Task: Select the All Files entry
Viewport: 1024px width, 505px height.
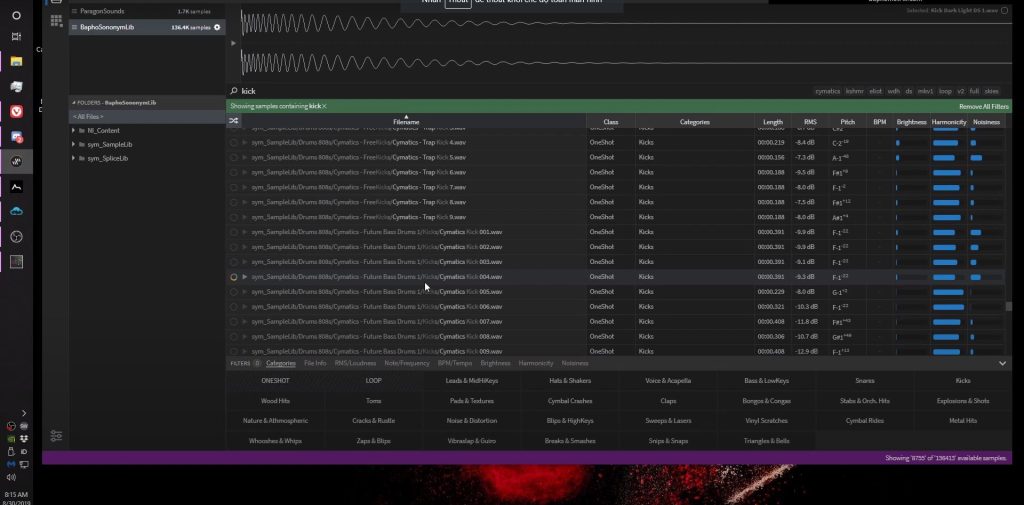Action: [x=148, y=116]
